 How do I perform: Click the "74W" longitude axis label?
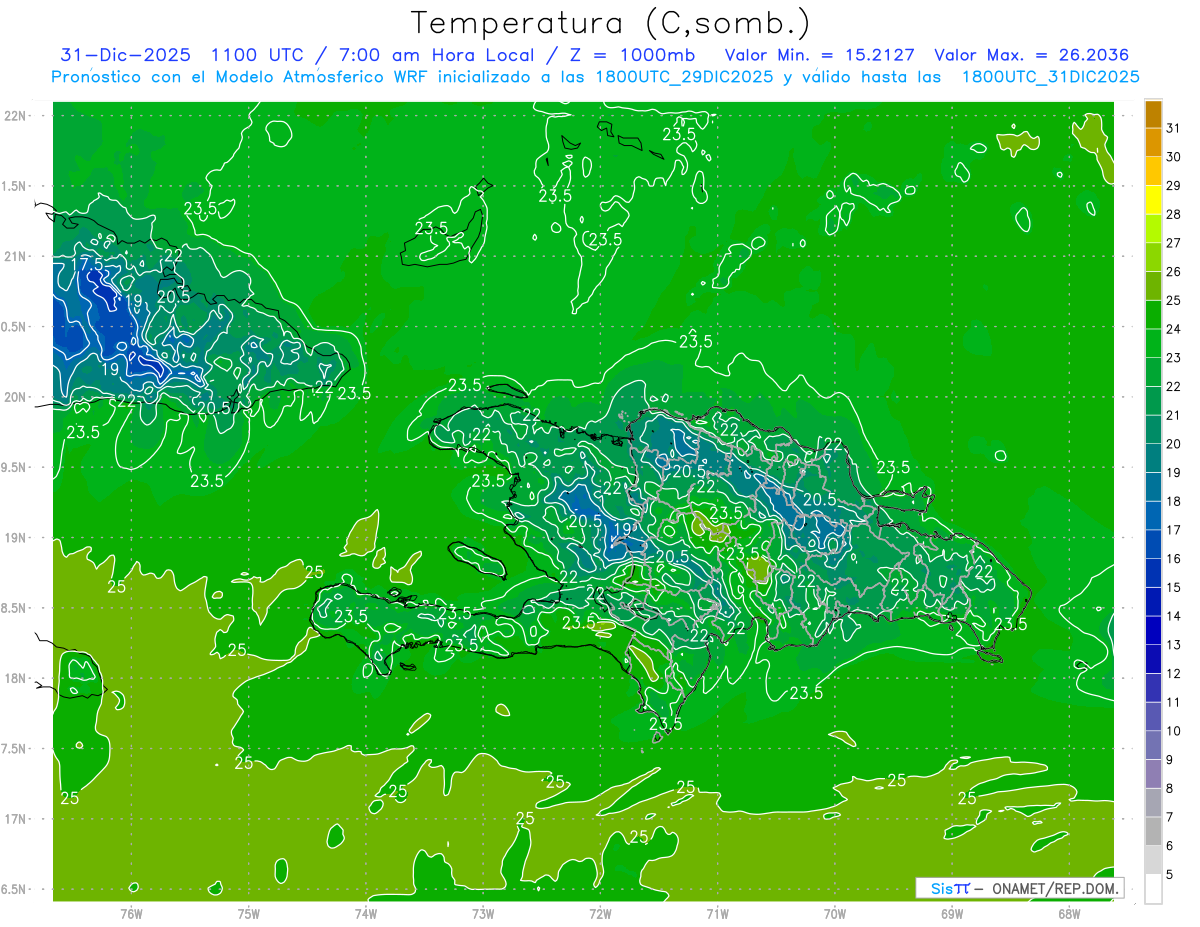pos(366,914)
